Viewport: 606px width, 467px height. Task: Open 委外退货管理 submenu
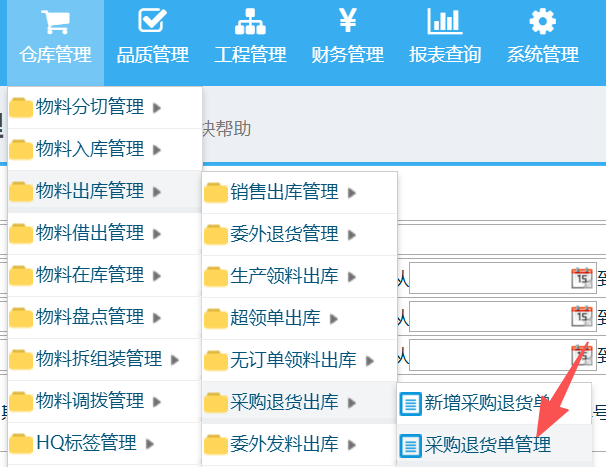(284, 234)
